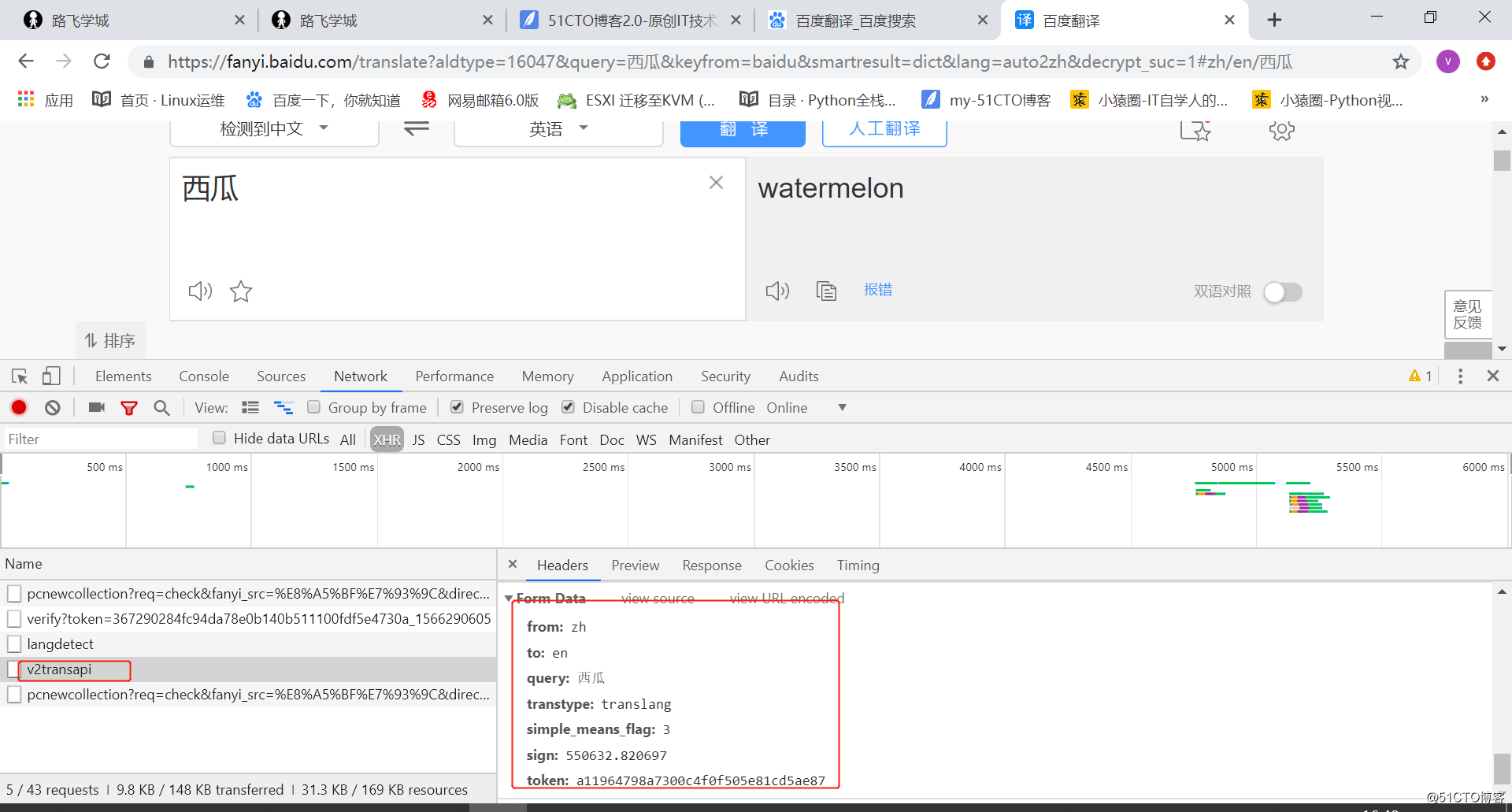1512x812 pixels.
Task: Tick checkbox for verify?token request
Action: click(14, 619)
